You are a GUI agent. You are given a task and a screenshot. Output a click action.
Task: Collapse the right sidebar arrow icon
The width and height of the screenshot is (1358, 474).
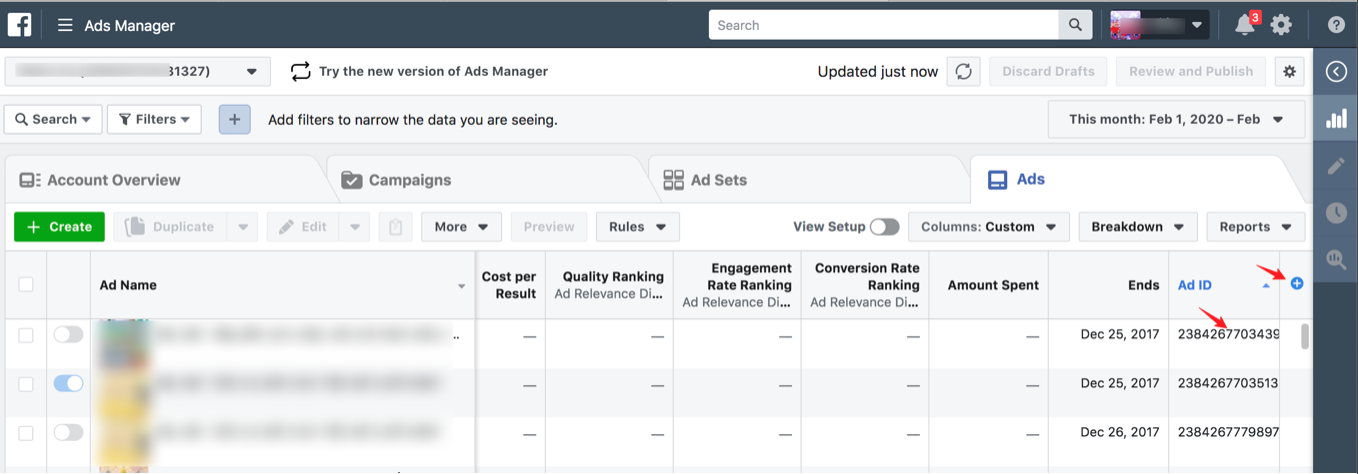pyautogui.click(x=1335, y=71)
